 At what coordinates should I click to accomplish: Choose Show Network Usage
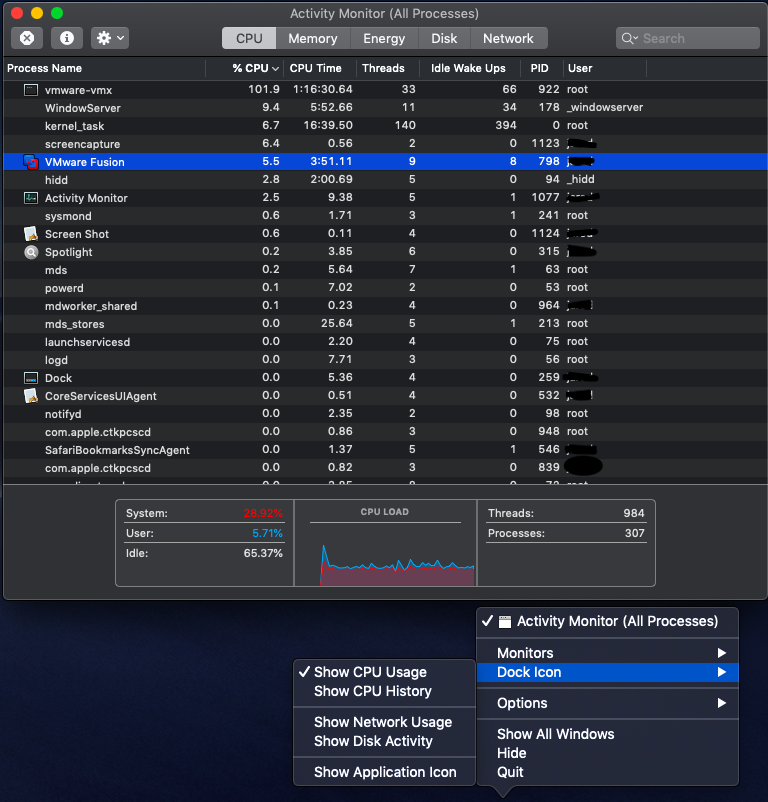pos(385,722)
